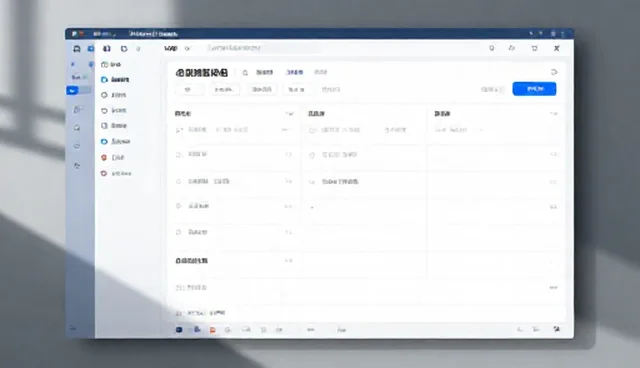Select the blue-highlighted item in the narrow rail

click(x=72, y=91)
